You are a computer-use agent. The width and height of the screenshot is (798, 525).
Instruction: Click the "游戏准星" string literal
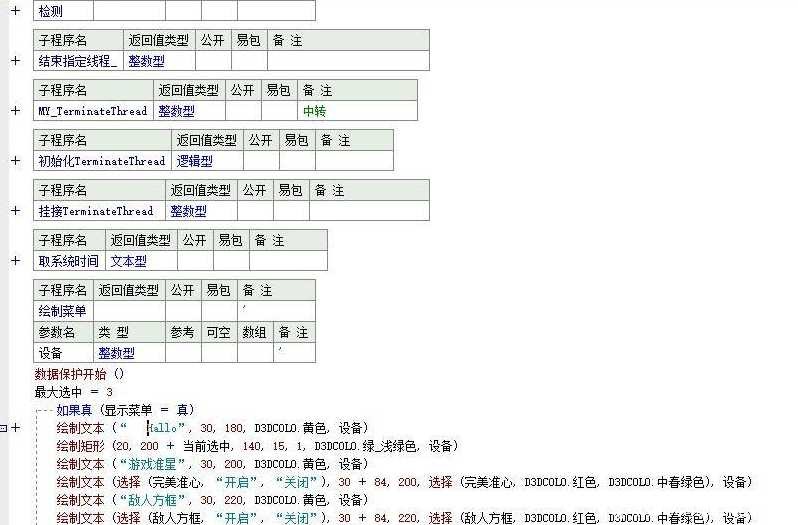click(152, 464)
